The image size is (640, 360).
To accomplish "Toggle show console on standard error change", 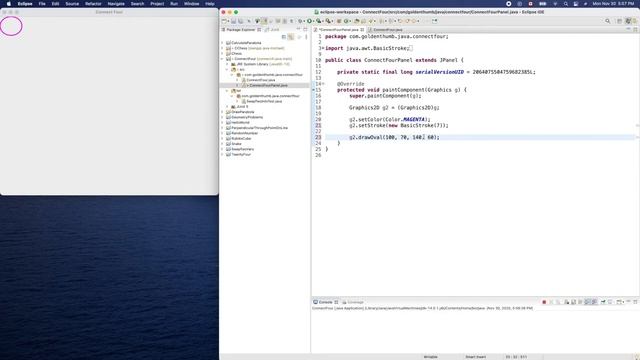I will (594, 302).
